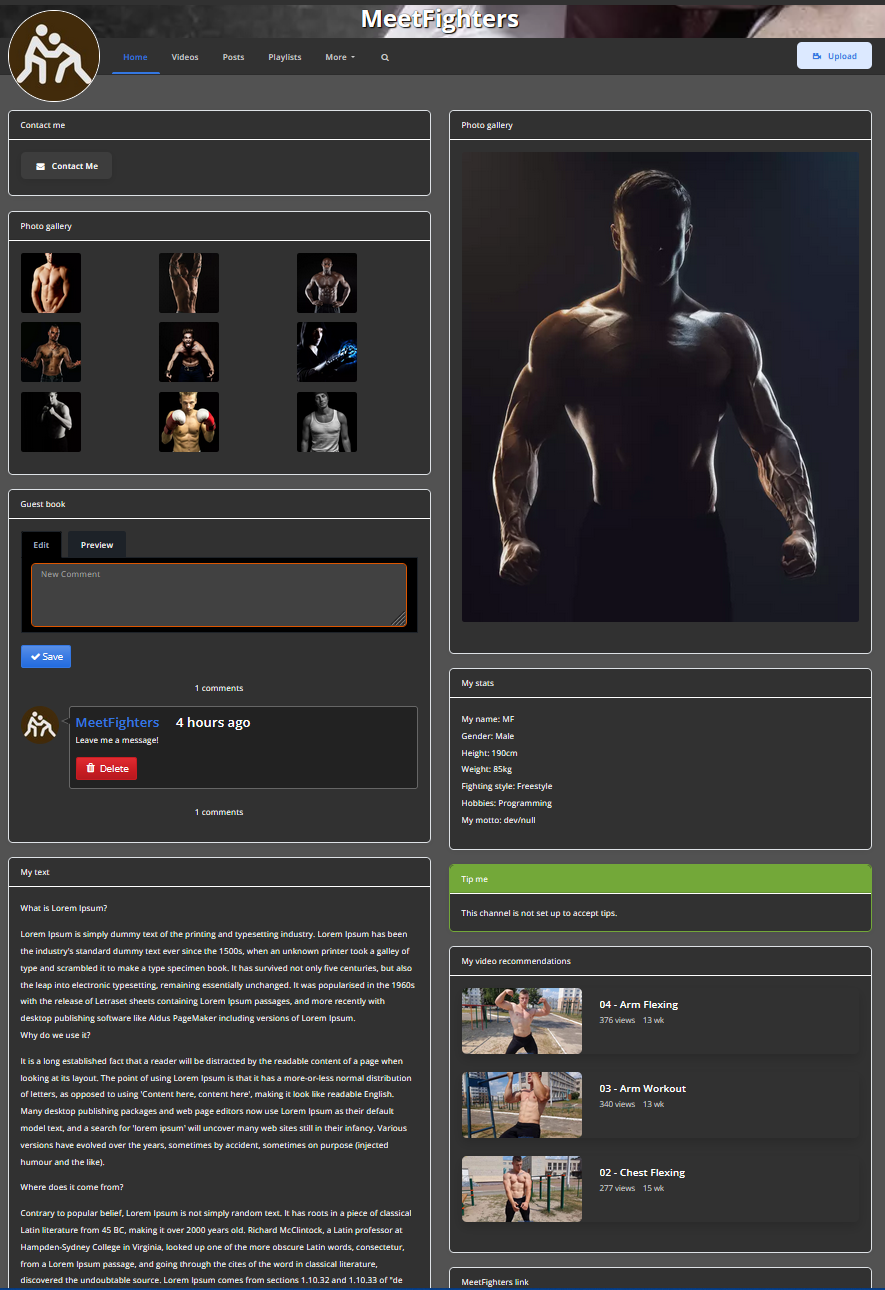885x1290 pixels.
Task: Open the Playlists tab
Action: (285, 57)
